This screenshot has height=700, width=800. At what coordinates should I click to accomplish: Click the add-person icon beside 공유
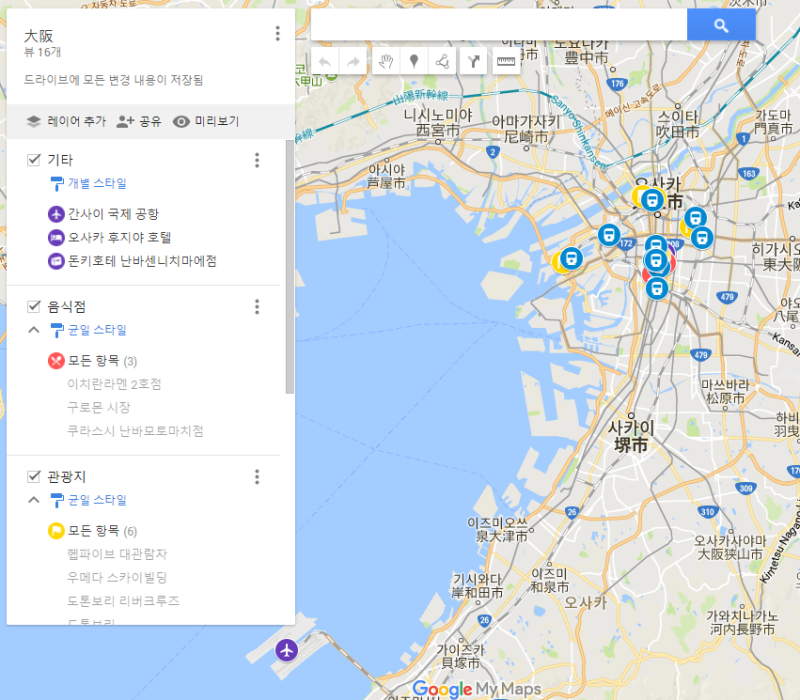pos(125,121)
